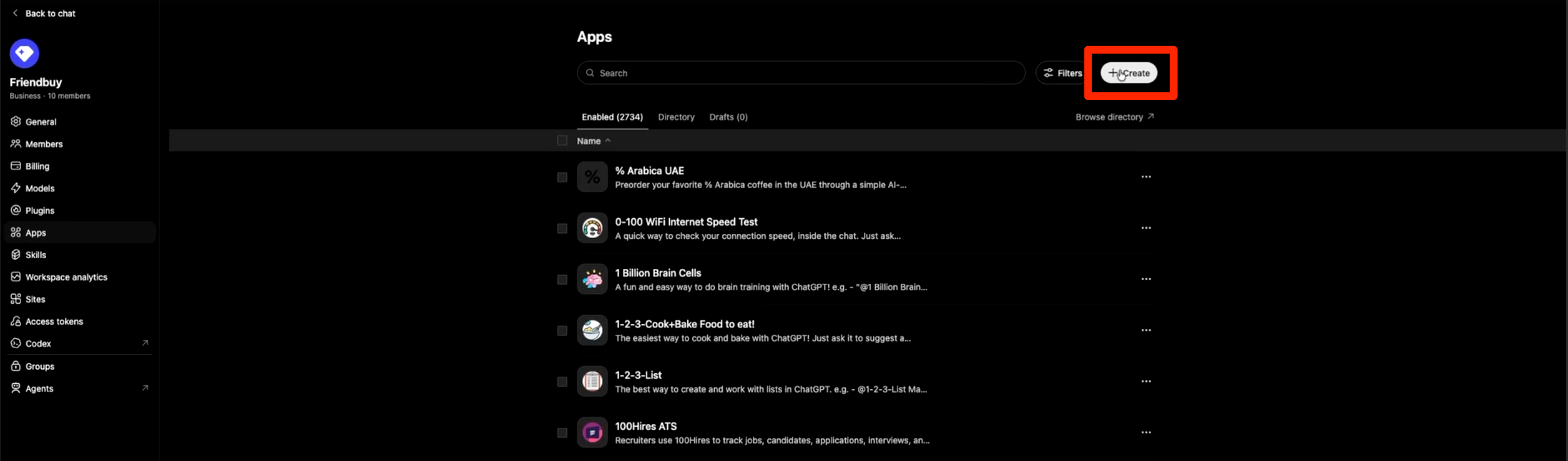The height and width of the screenshot is (461, 1568).
Task: Open the external-link arrow beside Codex
Action: click(145, 343)
